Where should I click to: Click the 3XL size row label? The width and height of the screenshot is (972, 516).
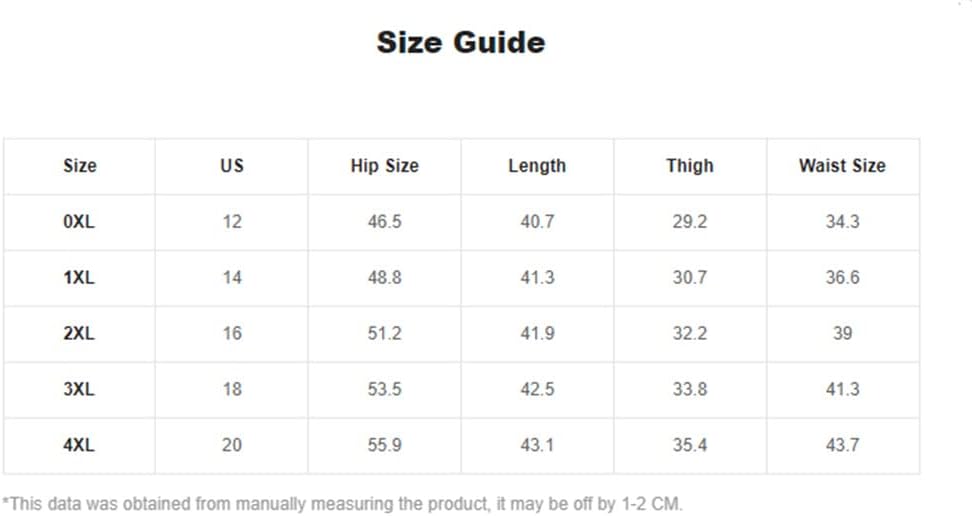[79, 389]
